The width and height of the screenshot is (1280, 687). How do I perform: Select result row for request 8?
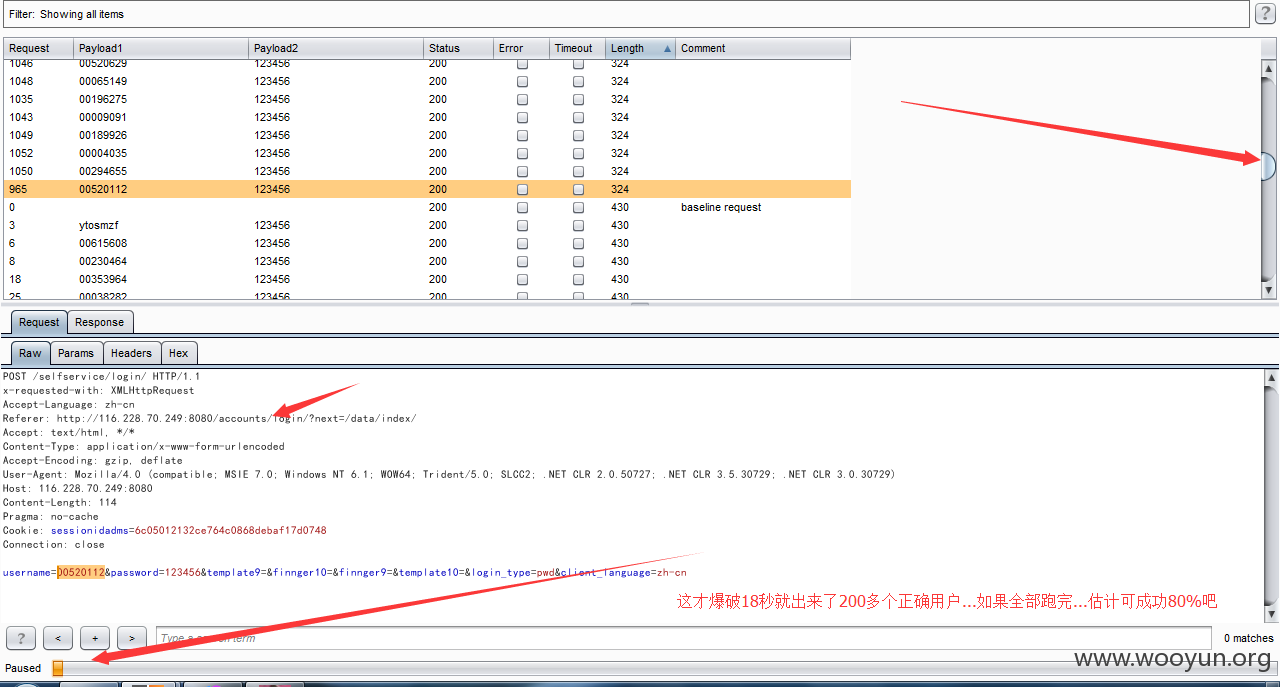tap(427, 261)
